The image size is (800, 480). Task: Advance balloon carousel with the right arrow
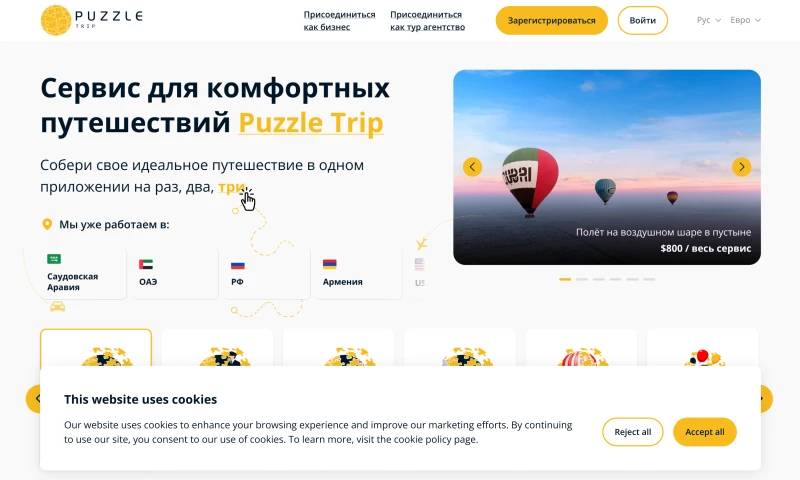click(741, 167)
